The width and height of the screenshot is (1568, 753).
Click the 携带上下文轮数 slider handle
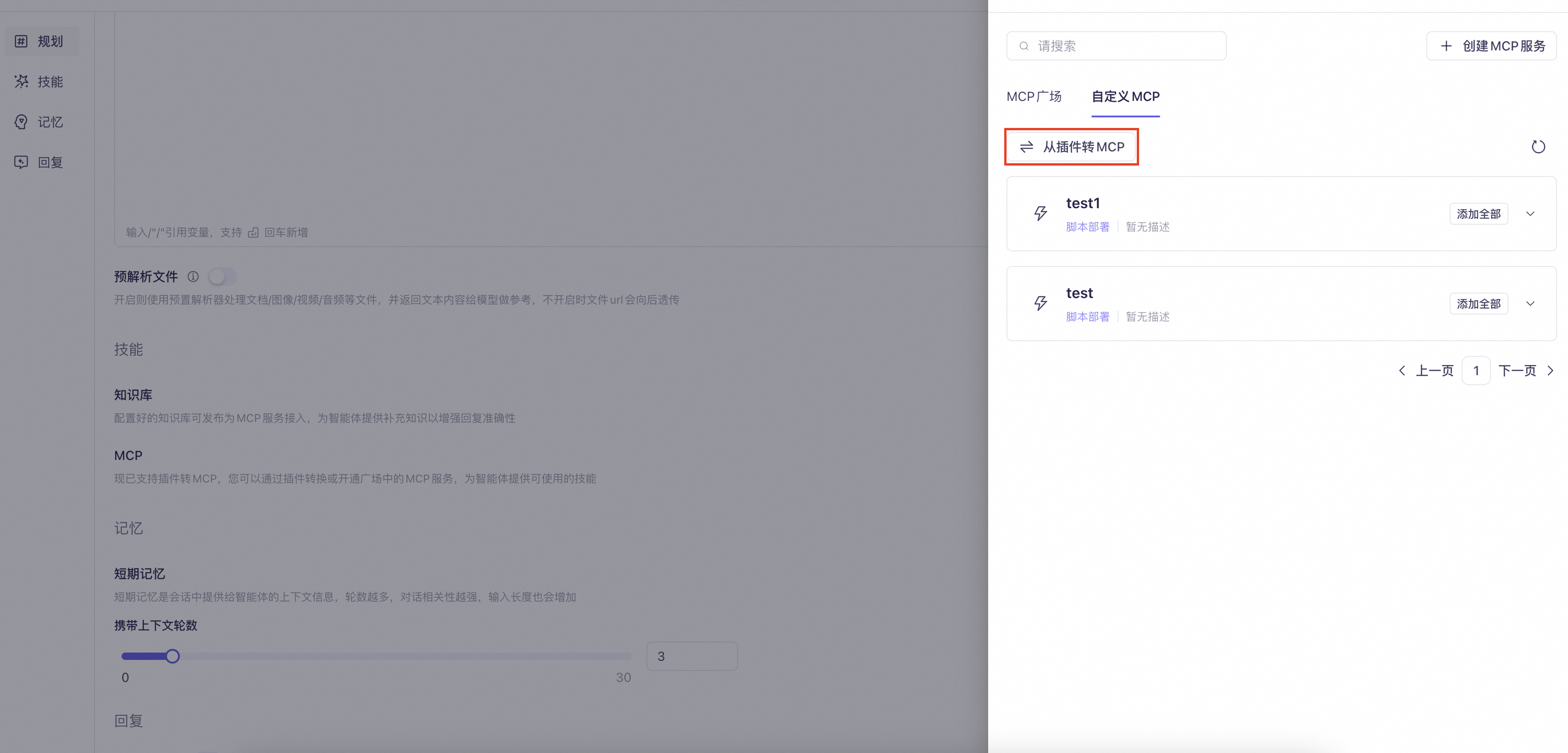pos(173,656)
